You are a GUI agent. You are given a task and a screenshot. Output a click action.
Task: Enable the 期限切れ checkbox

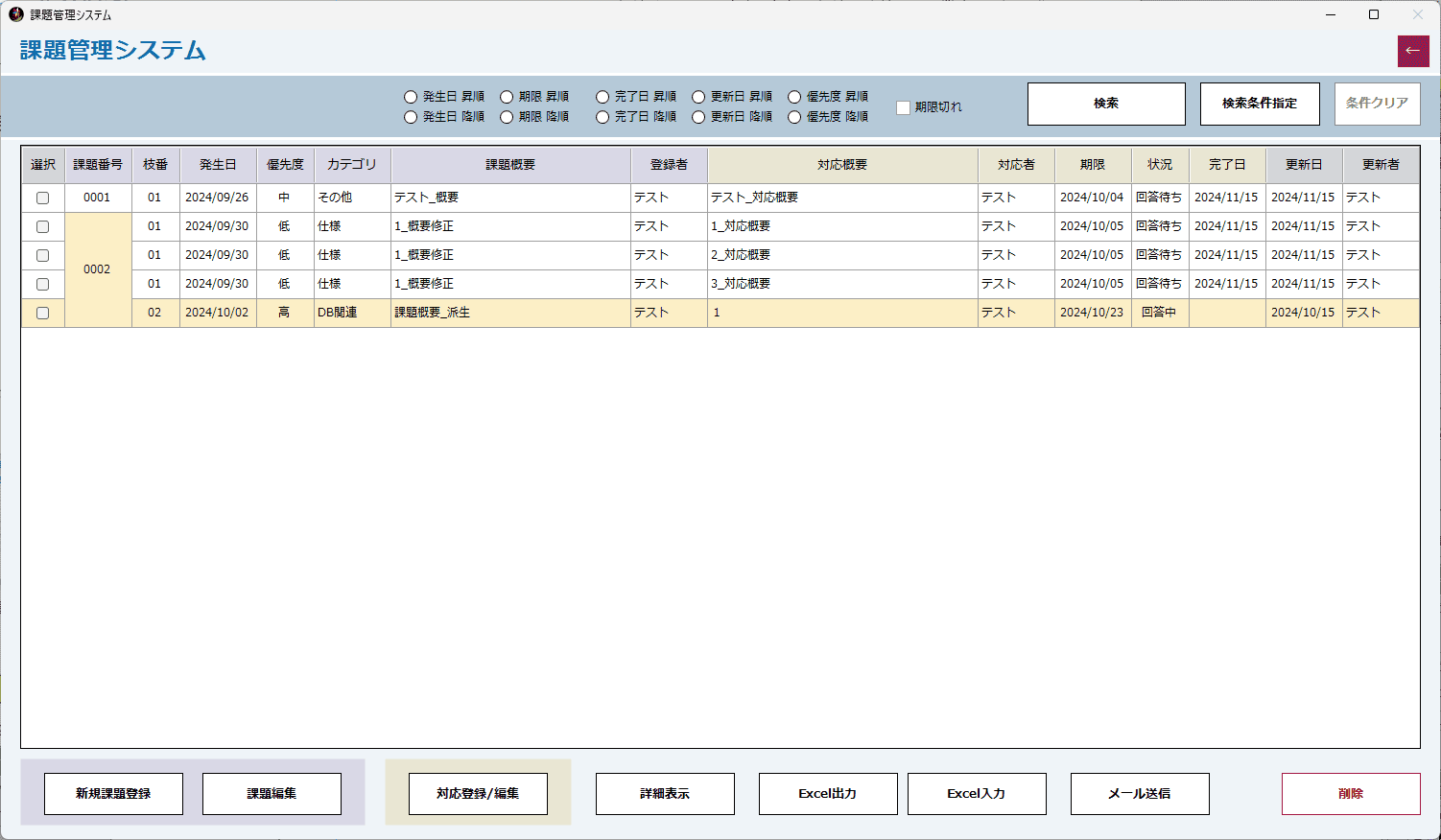pos(903,107)
